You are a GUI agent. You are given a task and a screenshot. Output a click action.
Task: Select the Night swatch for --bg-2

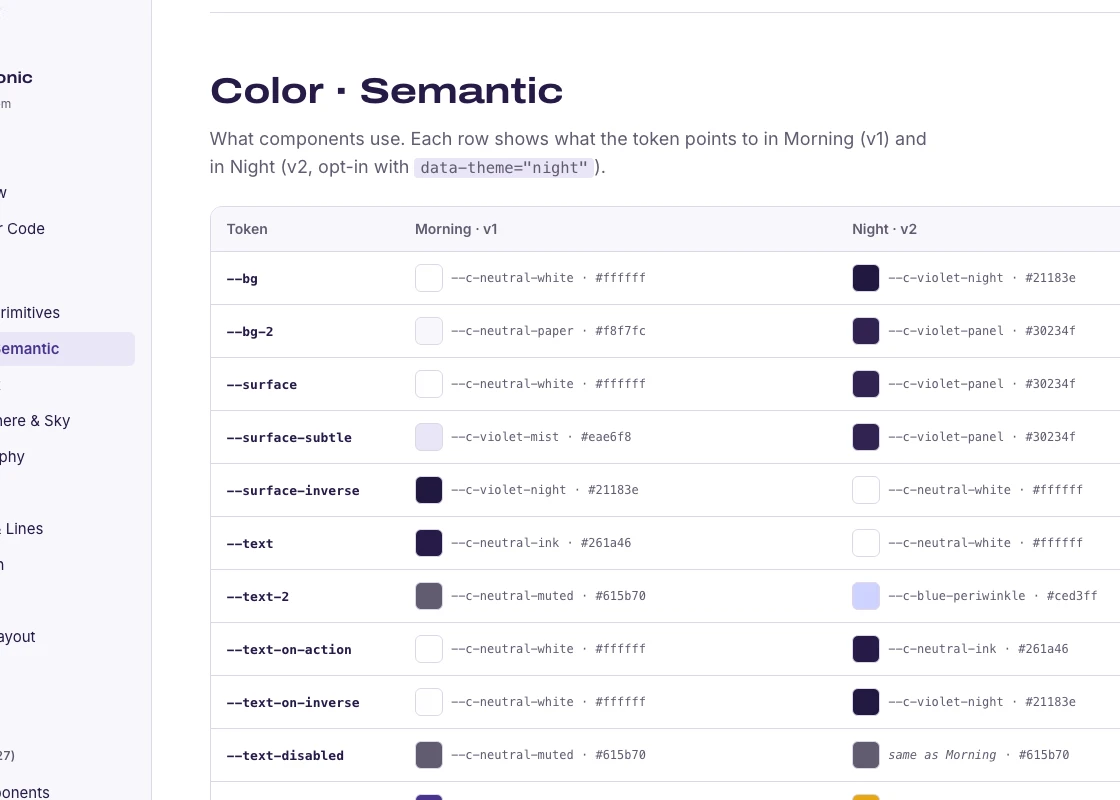pos(866,331)
